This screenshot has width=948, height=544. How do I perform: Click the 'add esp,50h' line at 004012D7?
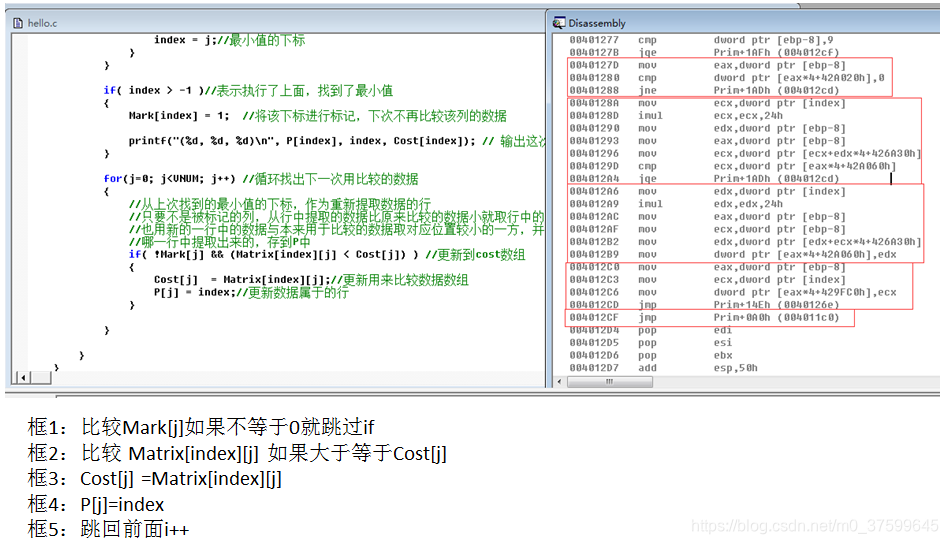coord(663,368)
